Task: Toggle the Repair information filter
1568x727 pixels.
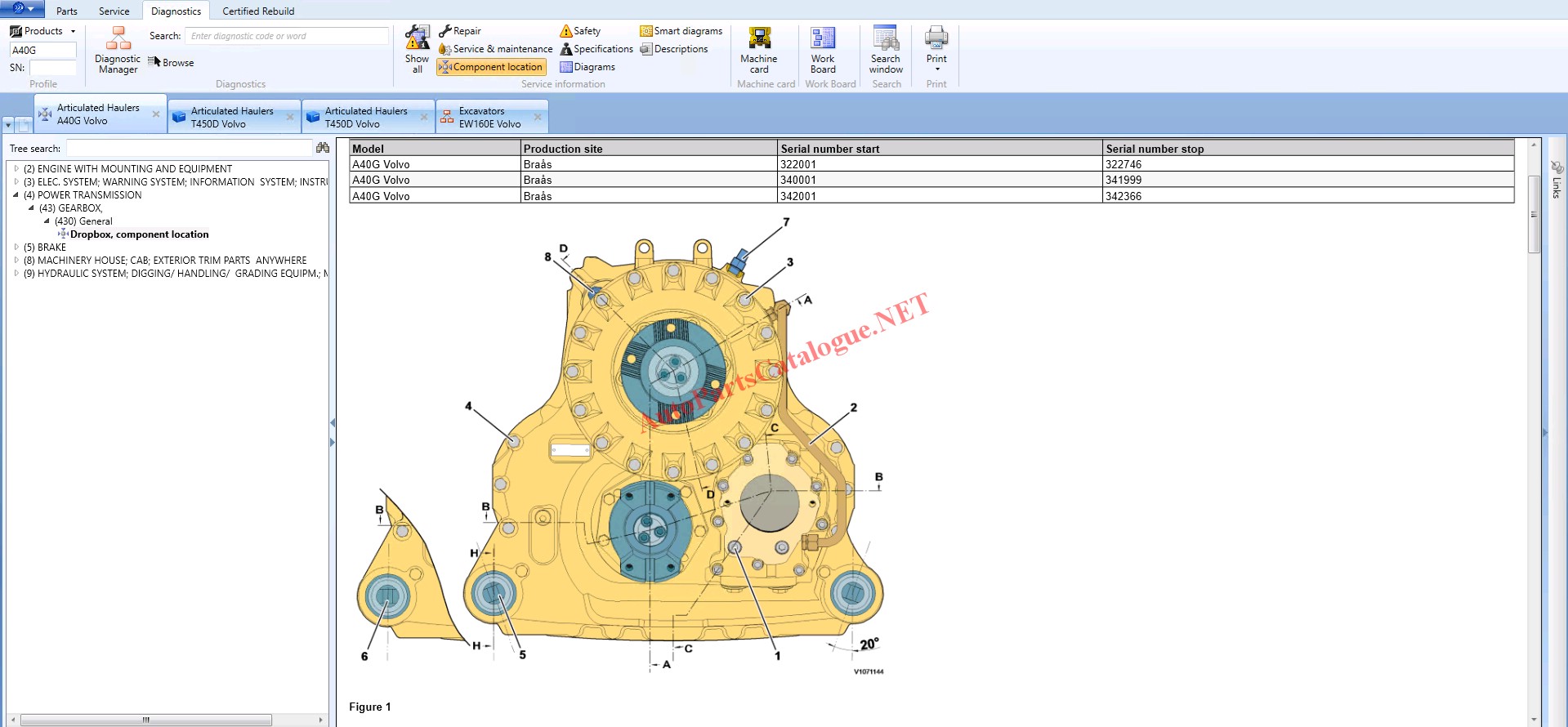Action: (x=460, y=31)
